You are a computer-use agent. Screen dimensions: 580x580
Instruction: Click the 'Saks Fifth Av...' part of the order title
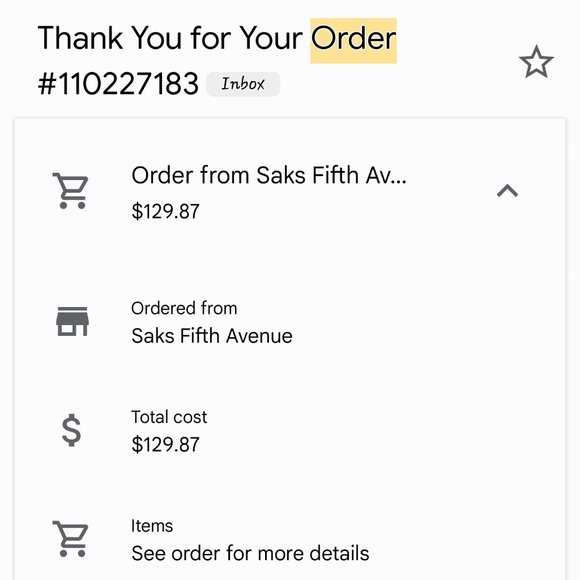click(x=331, y=175)
